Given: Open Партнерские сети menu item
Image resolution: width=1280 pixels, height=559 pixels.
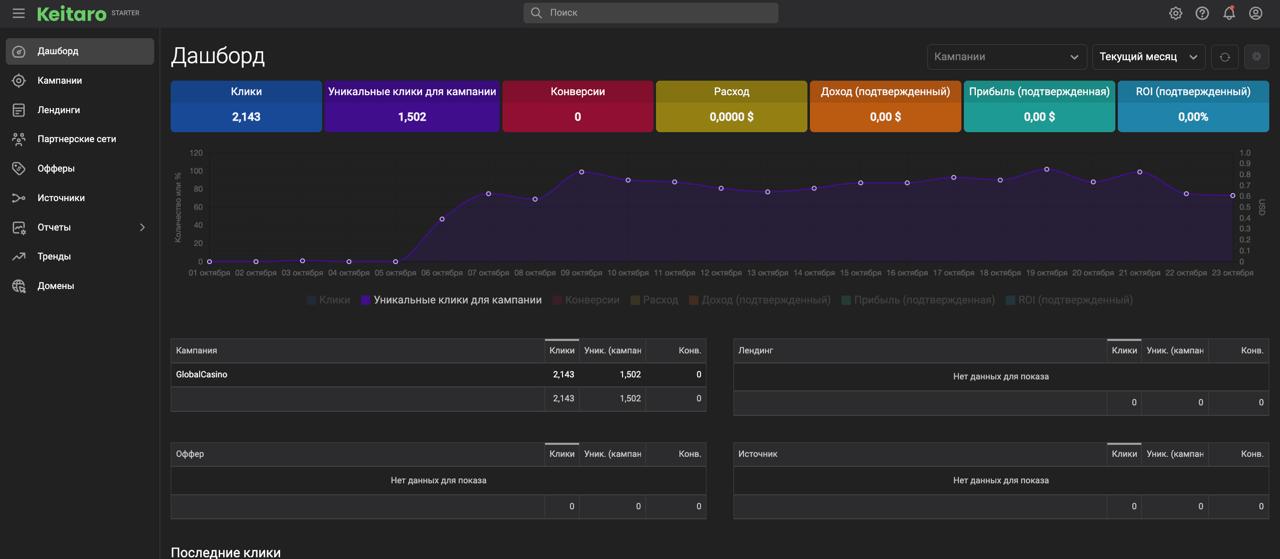Looking at the screenshot, I should tap(76, 139).
